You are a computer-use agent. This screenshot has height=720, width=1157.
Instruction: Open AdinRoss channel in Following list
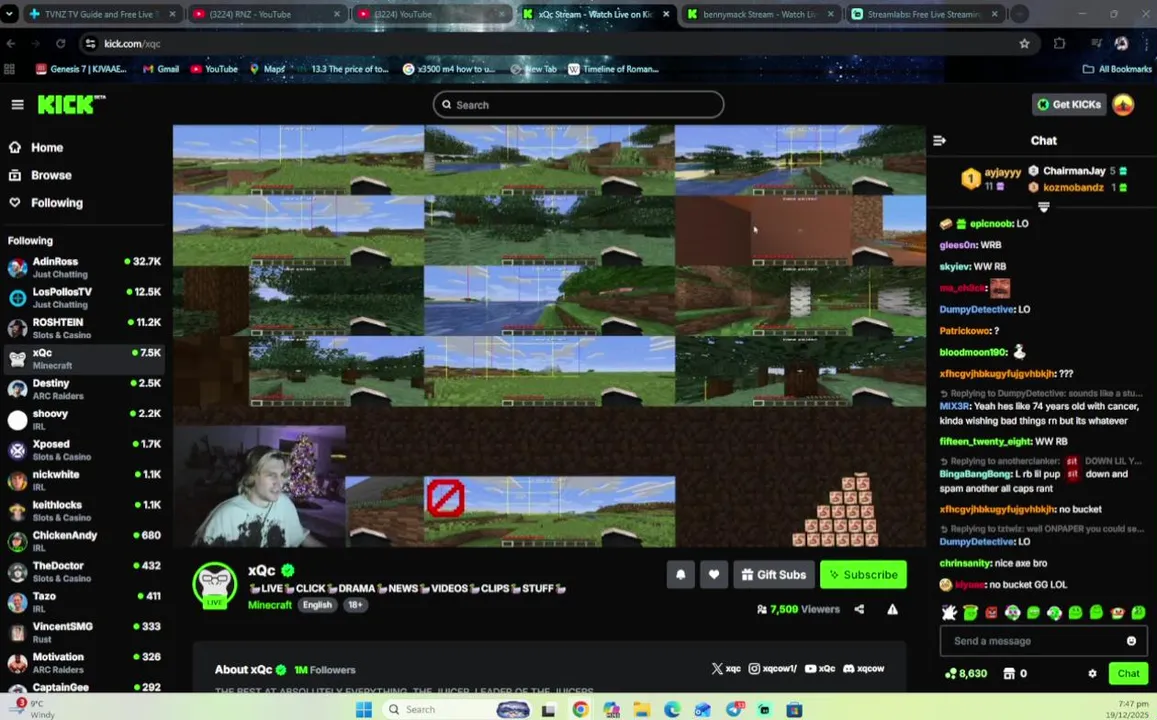(84, 267)
